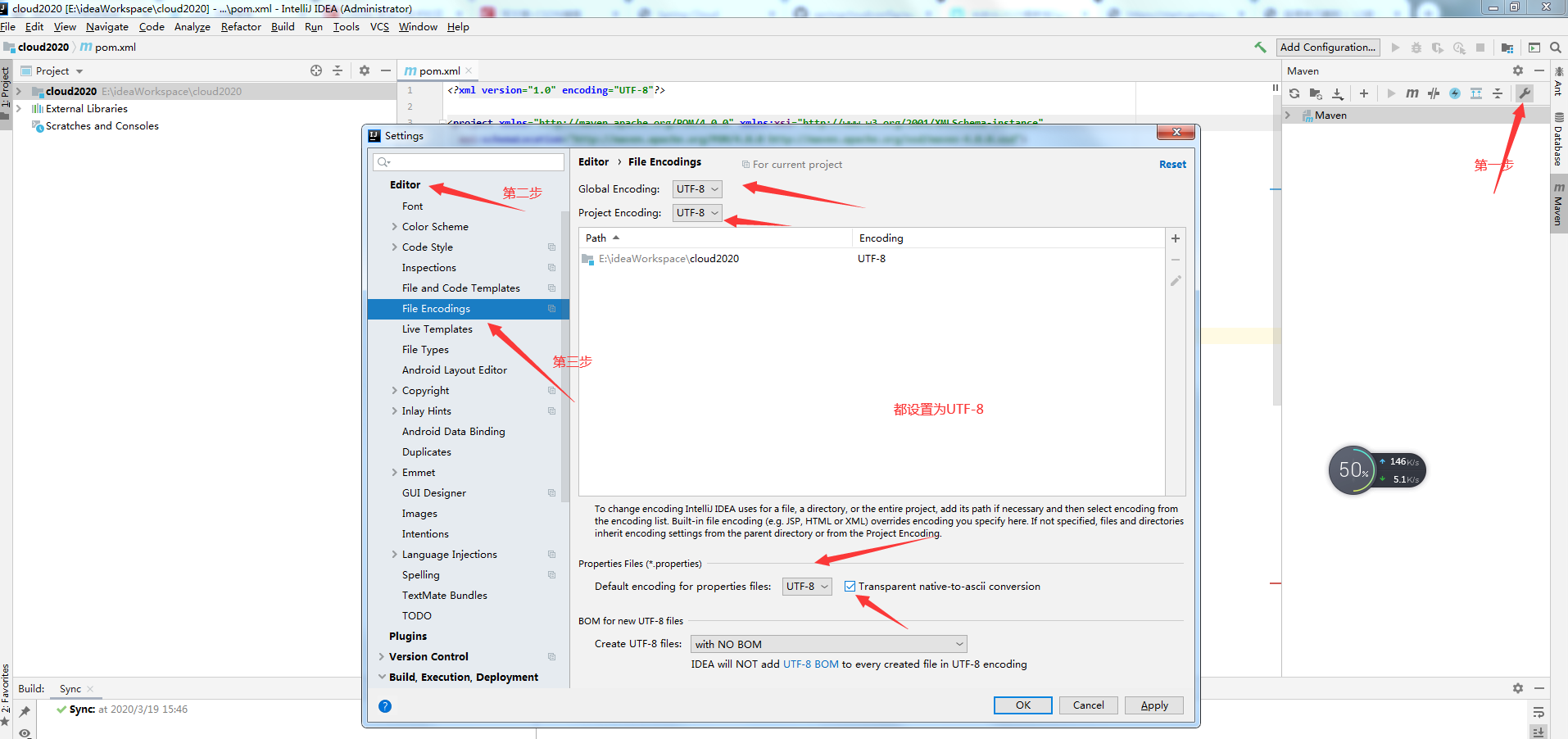Add a path with the plus icon in encodings table

pyautogui.click(x=1176, y=238)
